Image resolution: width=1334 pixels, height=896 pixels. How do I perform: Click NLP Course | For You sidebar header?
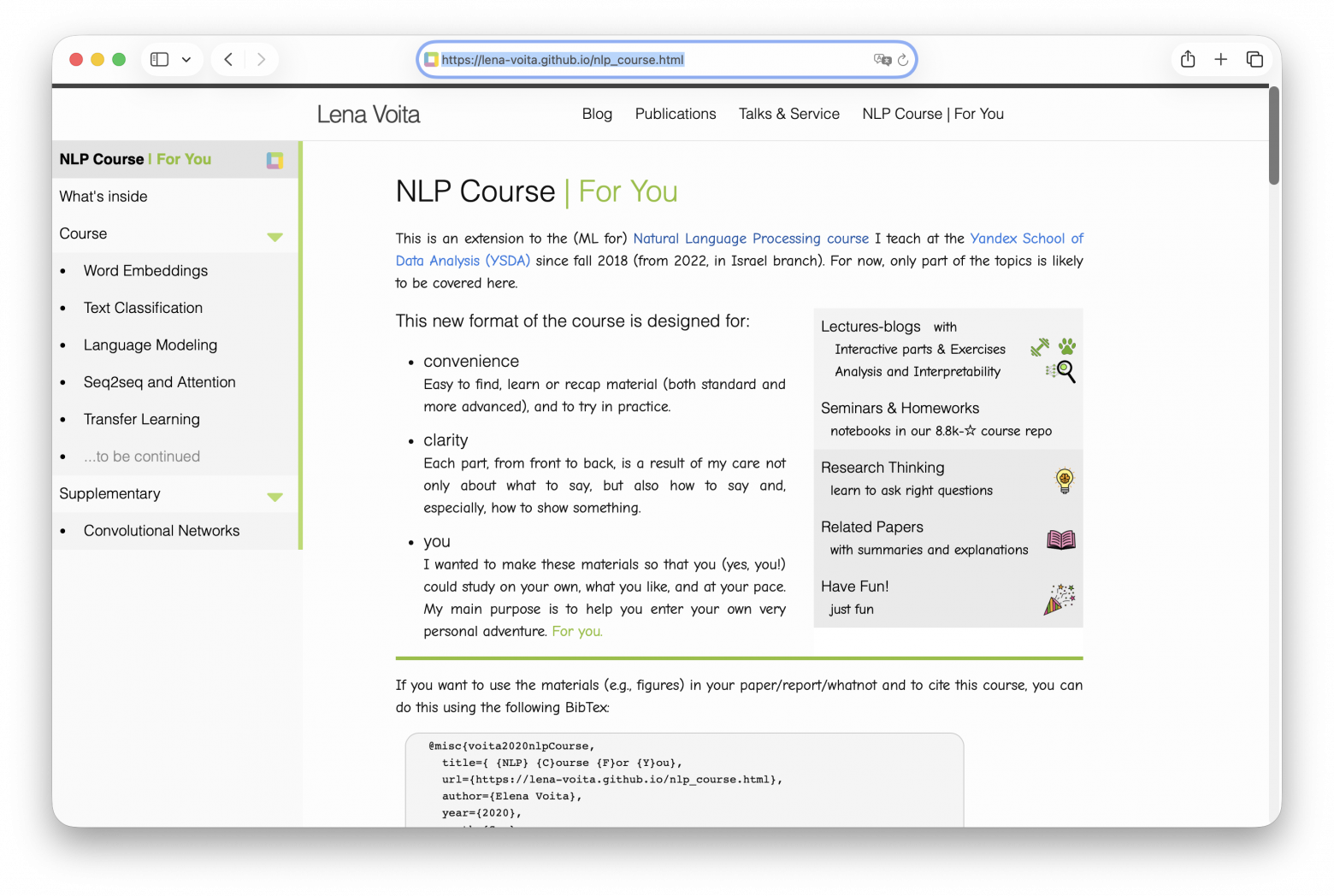(135, 159)
